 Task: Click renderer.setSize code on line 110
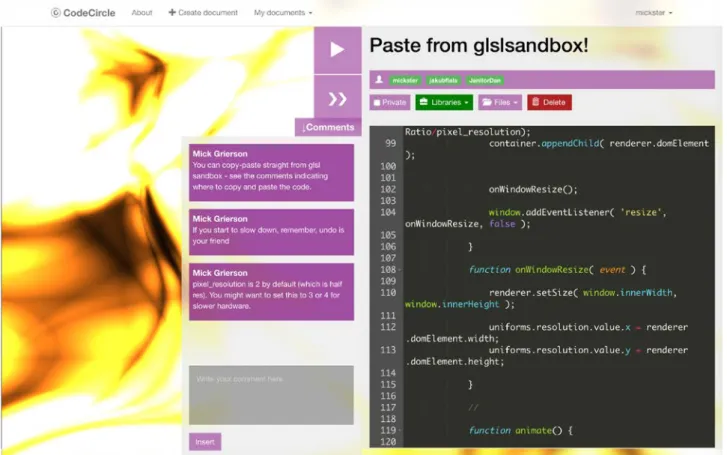tap(583, 293)
